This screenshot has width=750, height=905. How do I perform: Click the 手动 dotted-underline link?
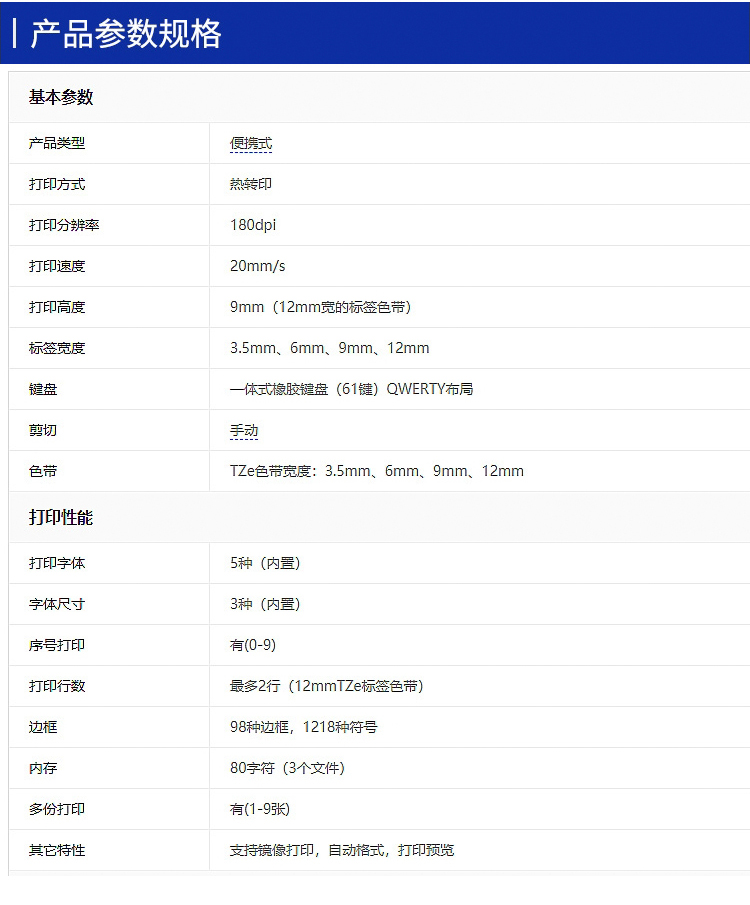pyautogui.click(x=244, y=431)
